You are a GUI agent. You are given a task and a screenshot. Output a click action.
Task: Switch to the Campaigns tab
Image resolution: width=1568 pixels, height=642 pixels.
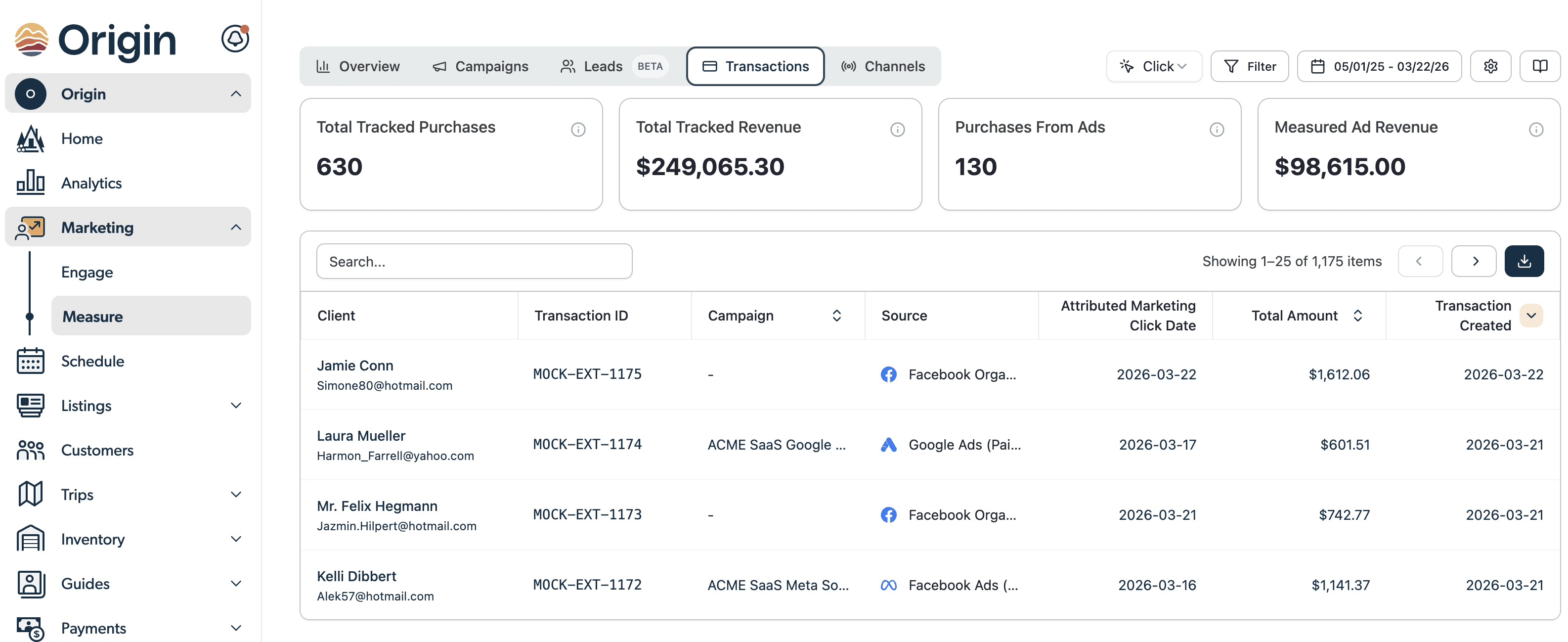click(480, 66)
